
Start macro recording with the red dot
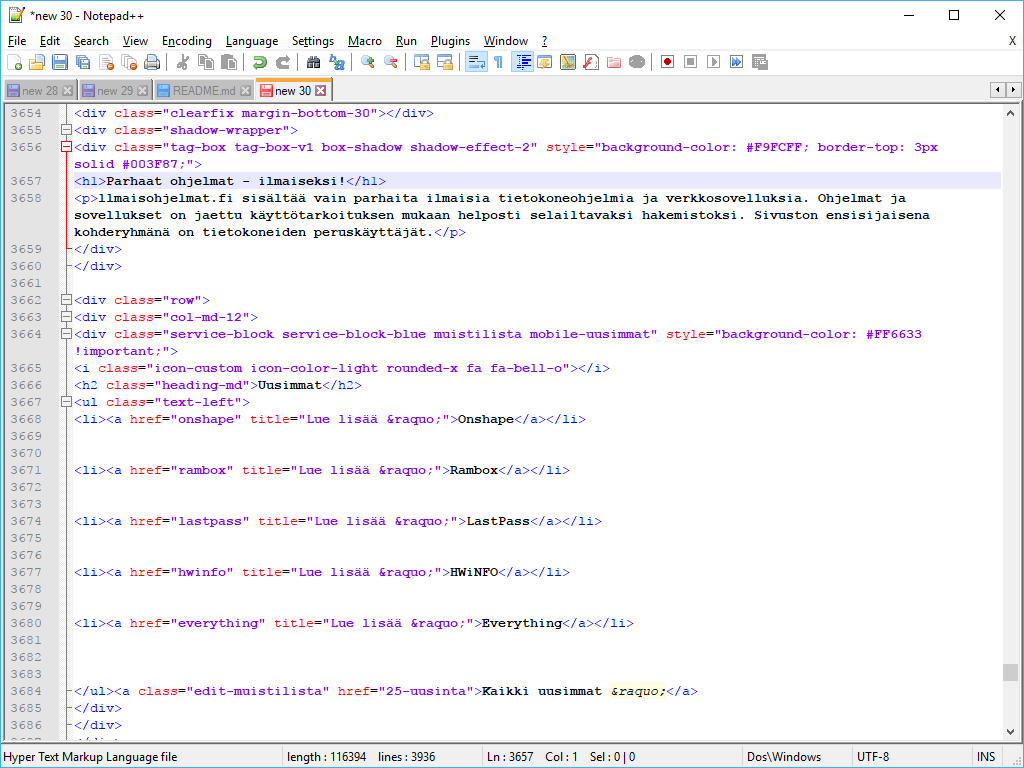[667, 62]
